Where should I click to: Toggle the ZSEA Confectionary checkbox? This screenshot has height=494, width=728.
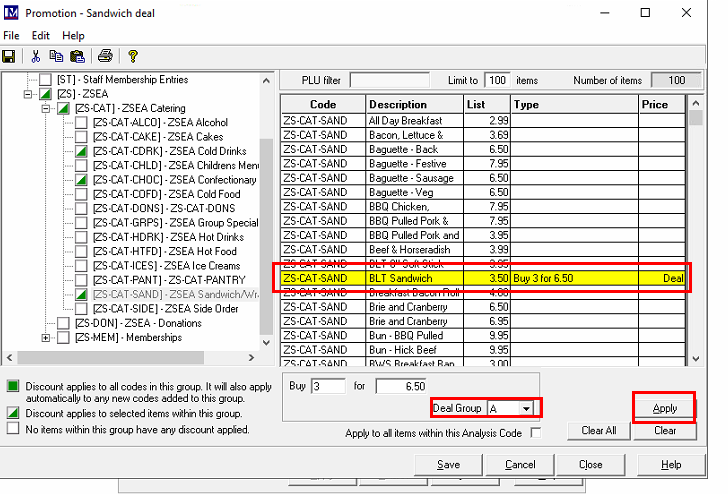click(81, 180)
